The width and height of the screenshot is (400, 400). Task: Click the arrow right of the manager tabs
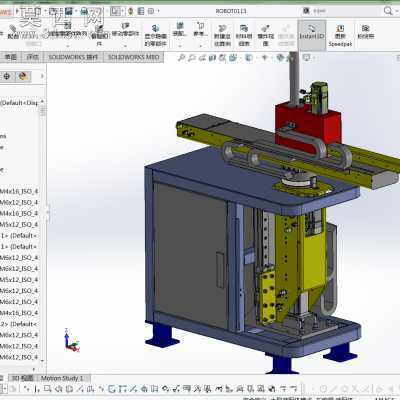42,76
